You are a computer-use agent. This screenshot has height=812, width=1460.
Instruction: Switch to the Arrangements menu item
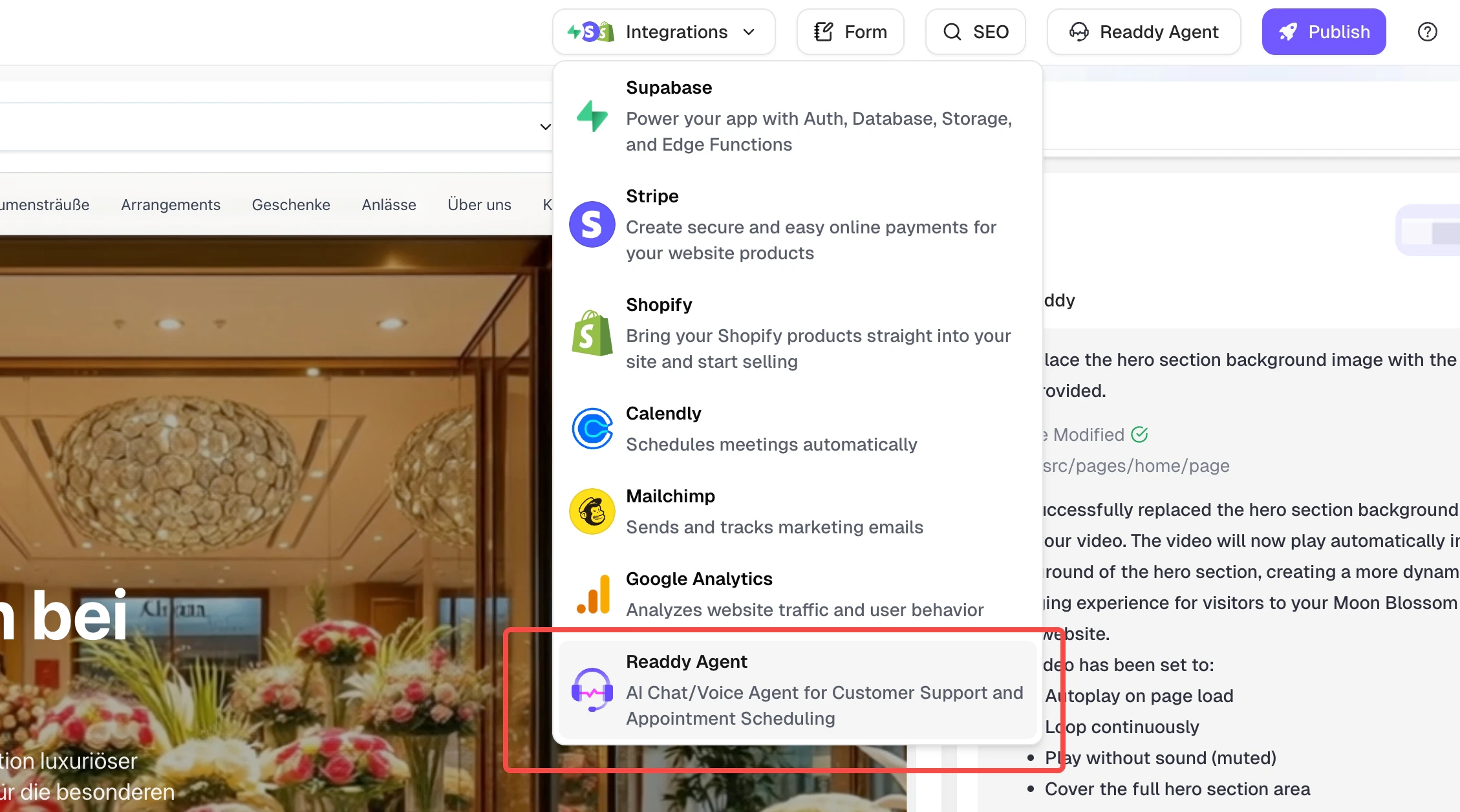pos(170,204)
